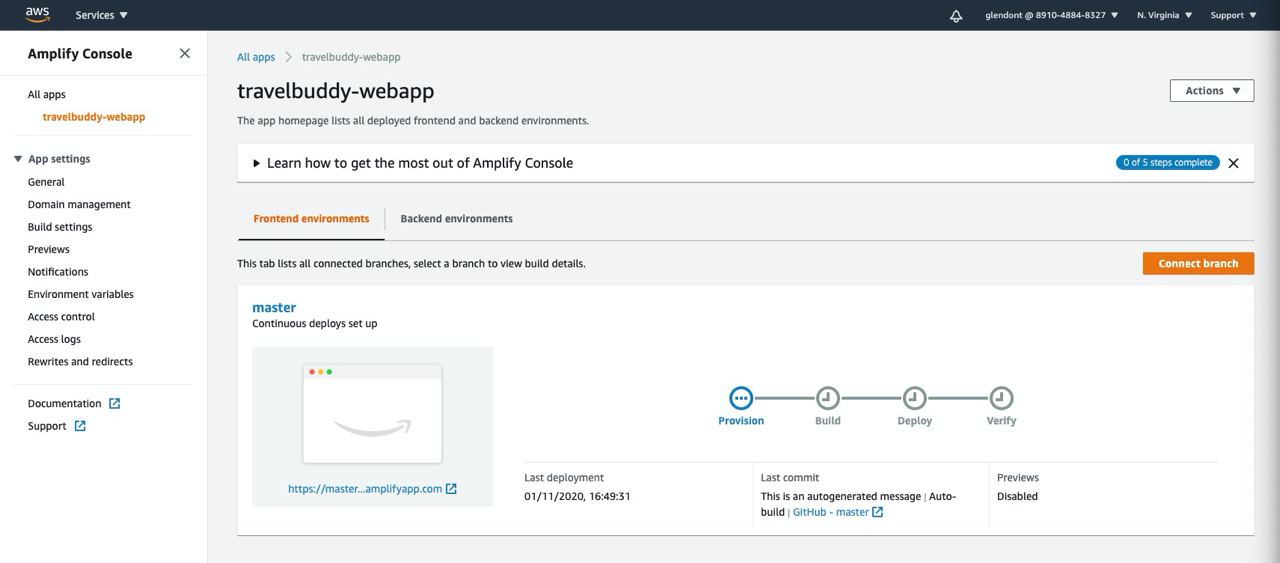Switch to Backend environments tab
Viewport: 1280px width, 563px height.
[x=456, y=218]
